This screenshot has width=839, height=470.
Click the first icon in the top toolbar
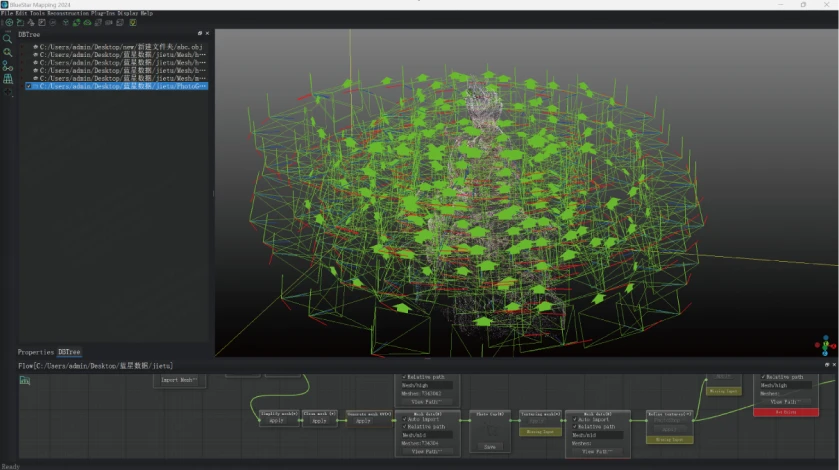click(x=7, y=22)
